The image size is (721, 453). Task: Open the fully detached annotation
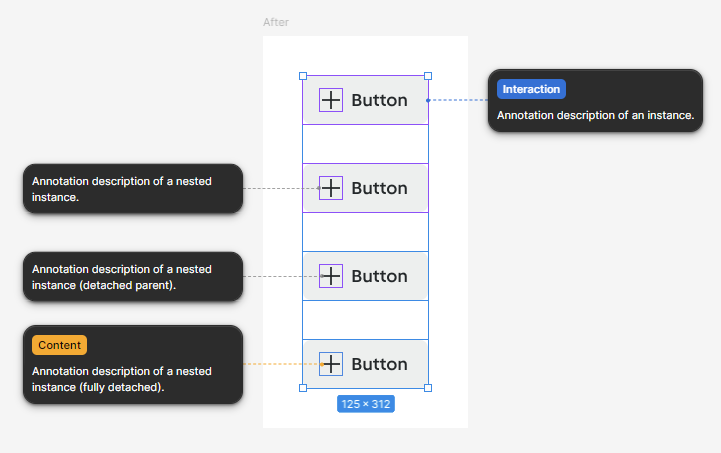click(x=133, y=365)
